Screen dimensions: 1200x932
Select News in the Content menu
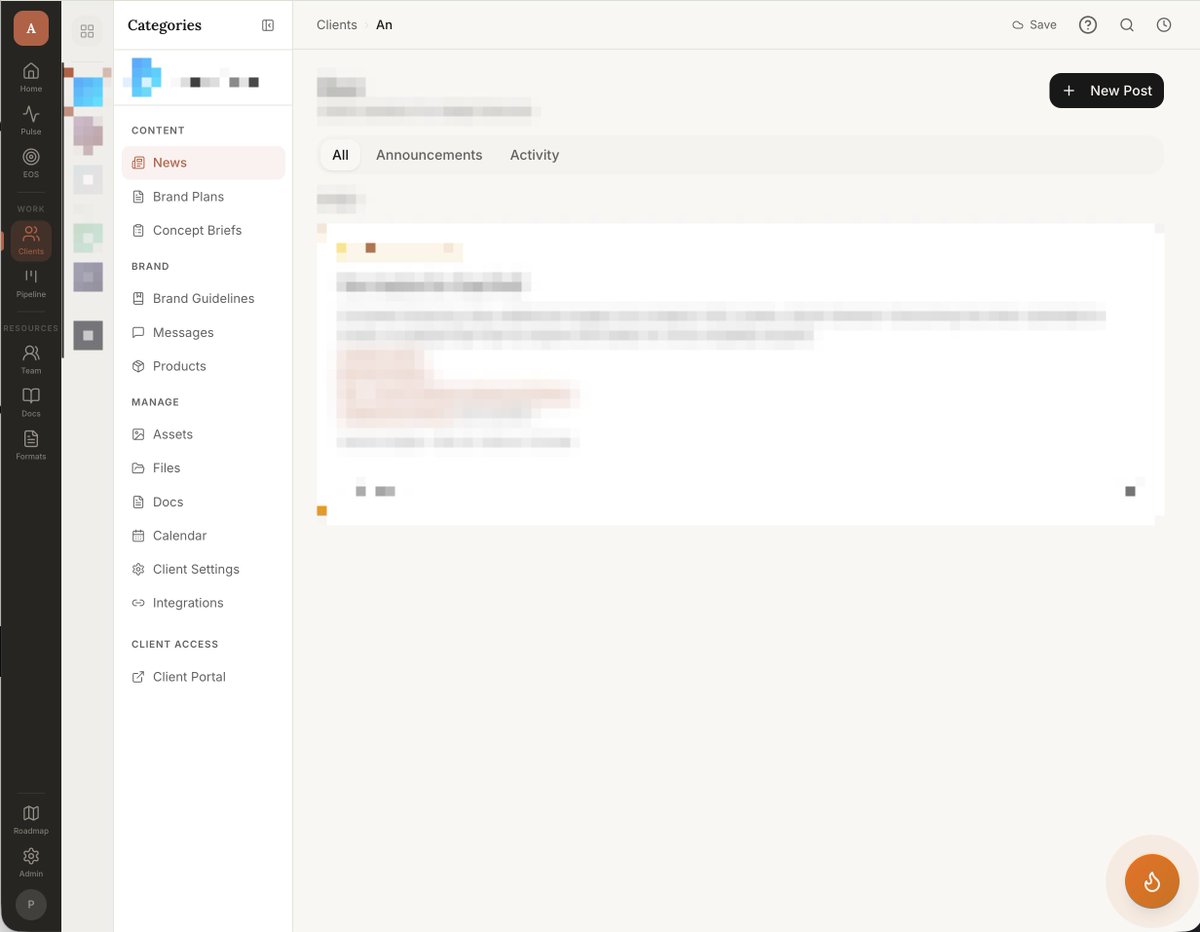click(x=203, y=163)
